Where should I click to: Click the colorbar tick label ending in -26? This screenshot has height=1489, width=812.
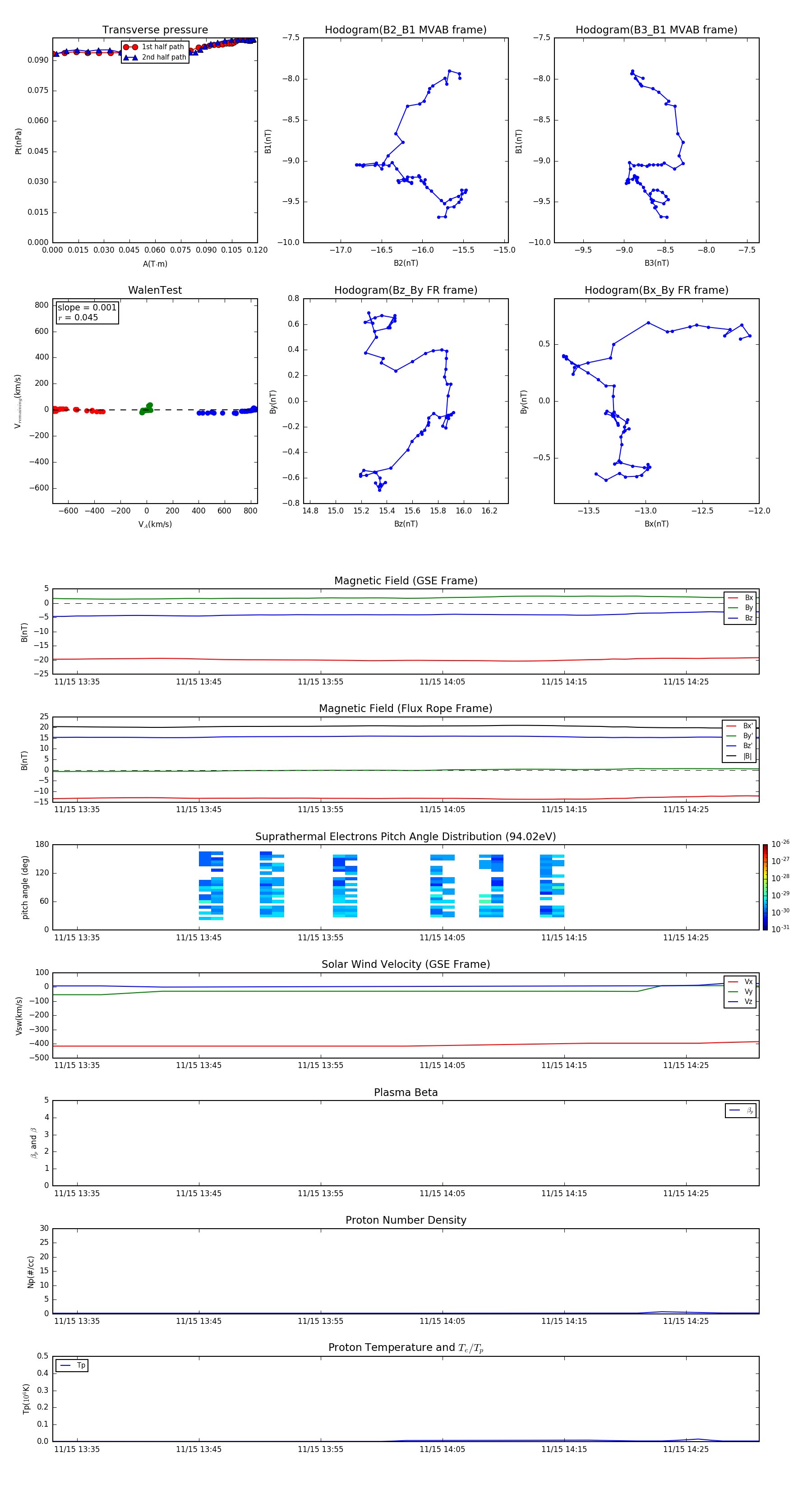[x=780, y=844]
